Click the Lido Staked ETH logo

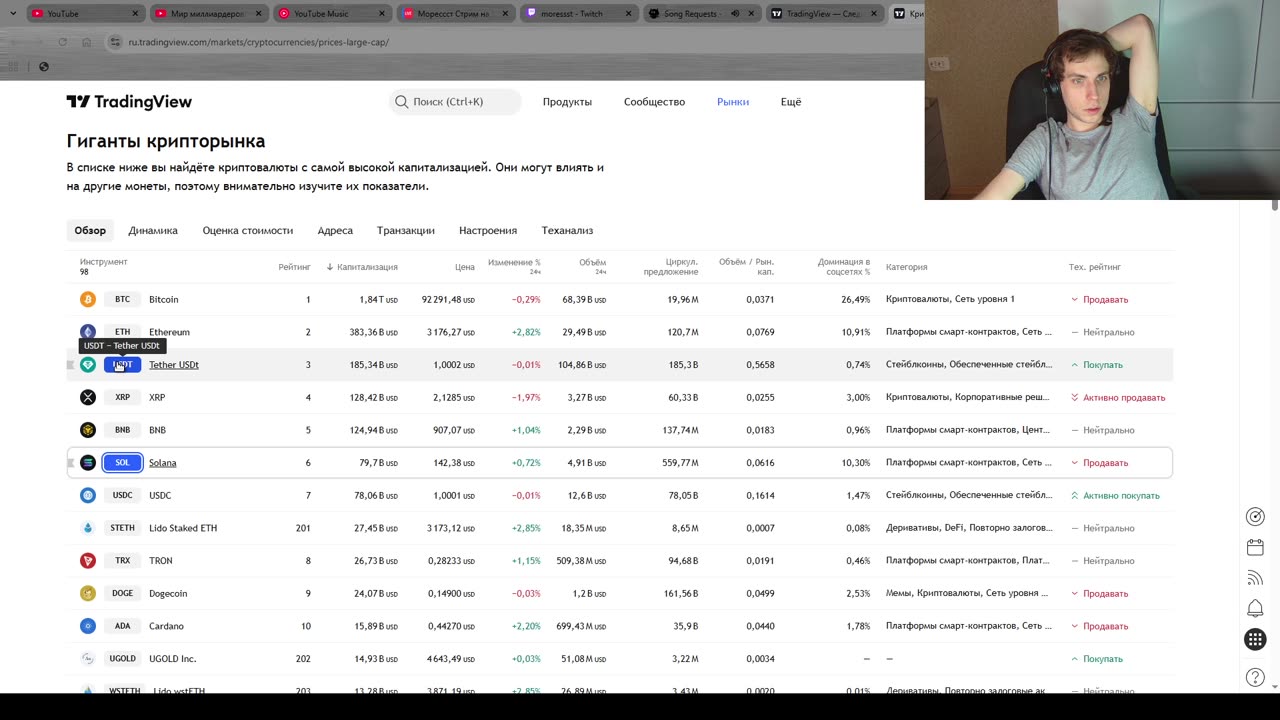pos(88,528)
